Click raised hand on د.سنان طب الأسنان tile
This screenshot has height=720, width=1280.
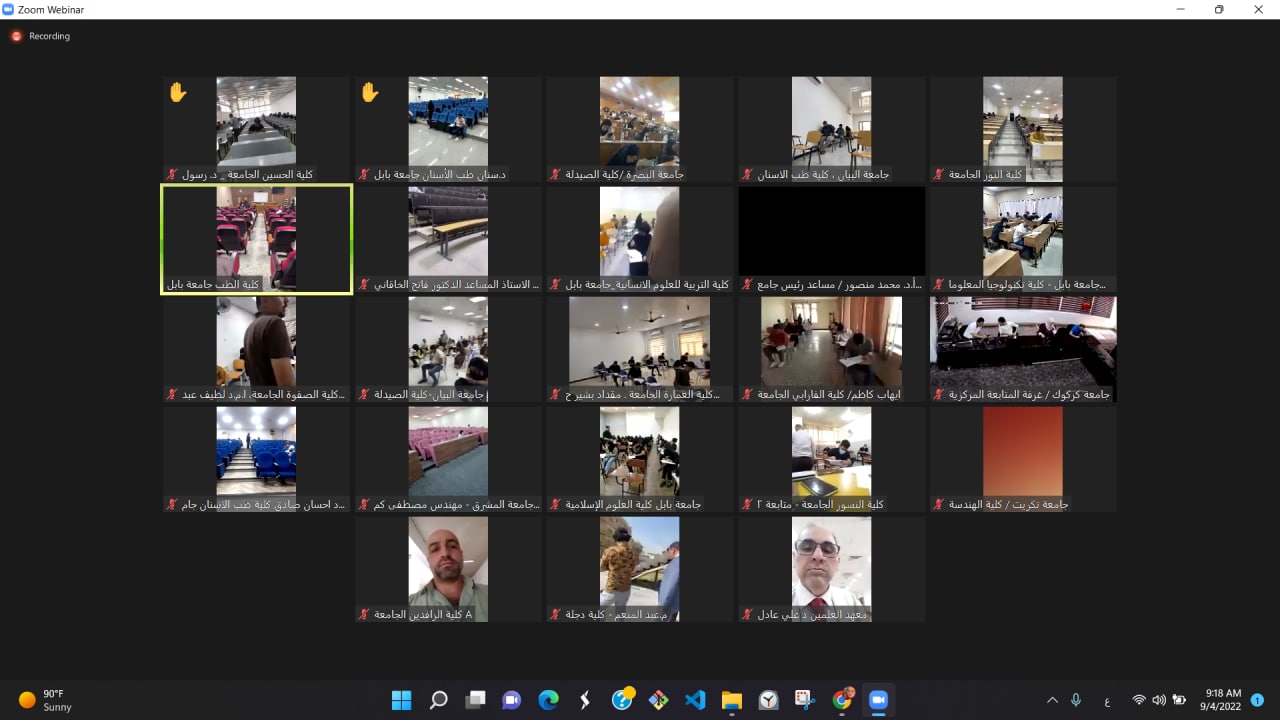(x=369, y=93)
